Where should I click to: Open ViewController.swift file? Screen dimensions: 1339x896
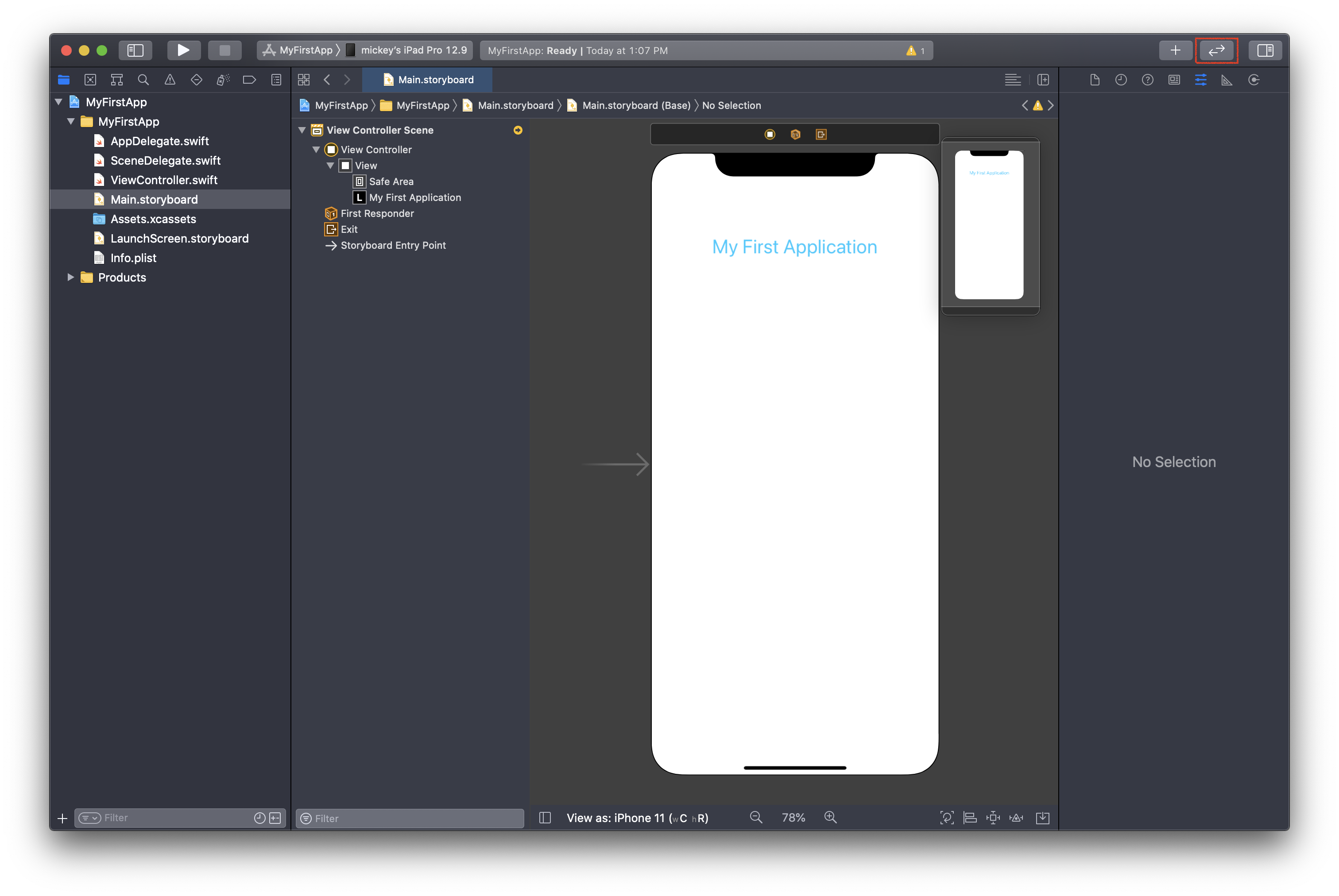[x=163, y=180]
